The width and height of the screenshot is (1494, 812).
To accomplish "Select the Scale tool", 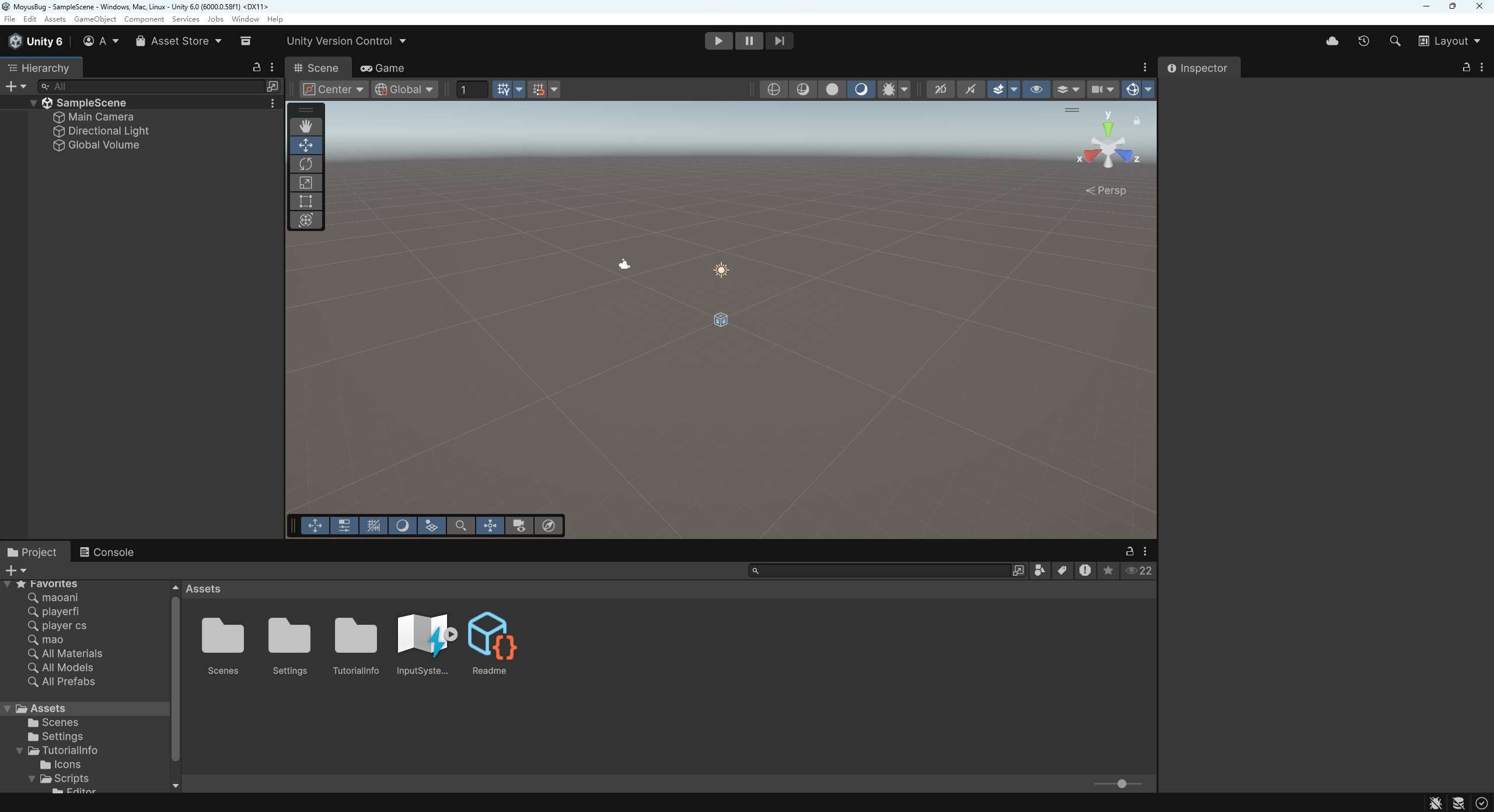I will tap(306, 183).
